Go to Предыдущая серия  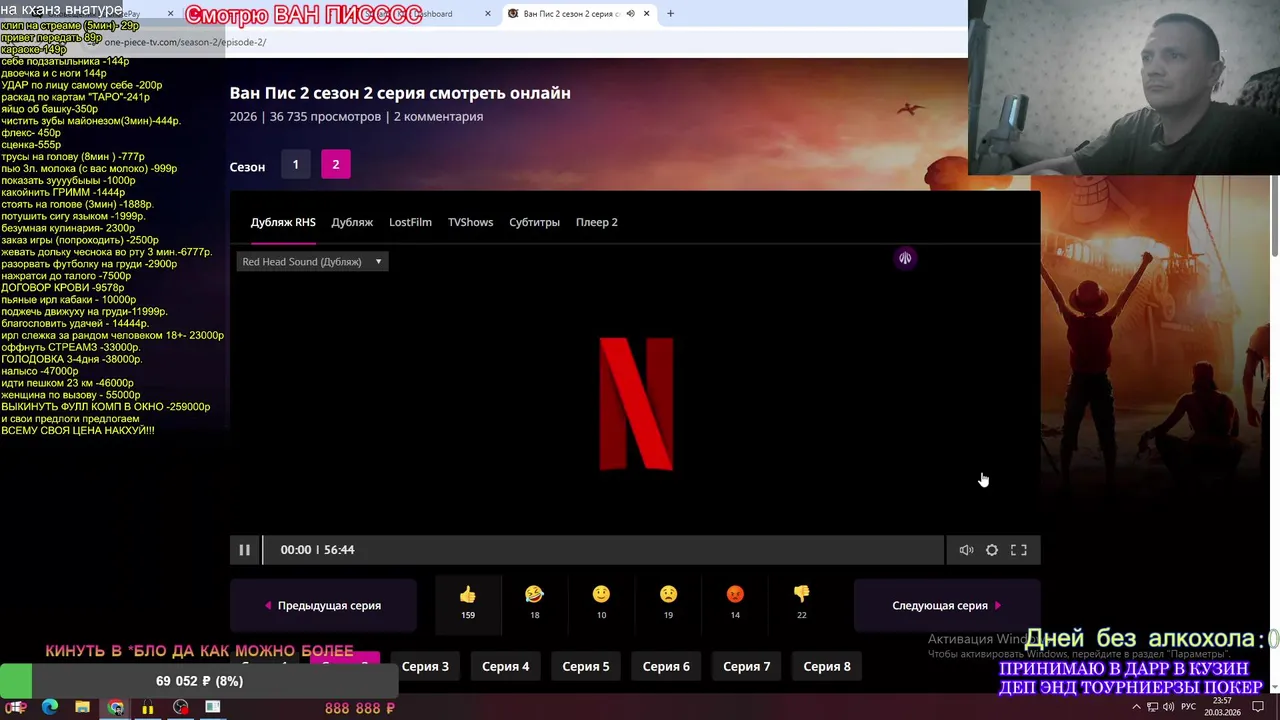[323, 605]
